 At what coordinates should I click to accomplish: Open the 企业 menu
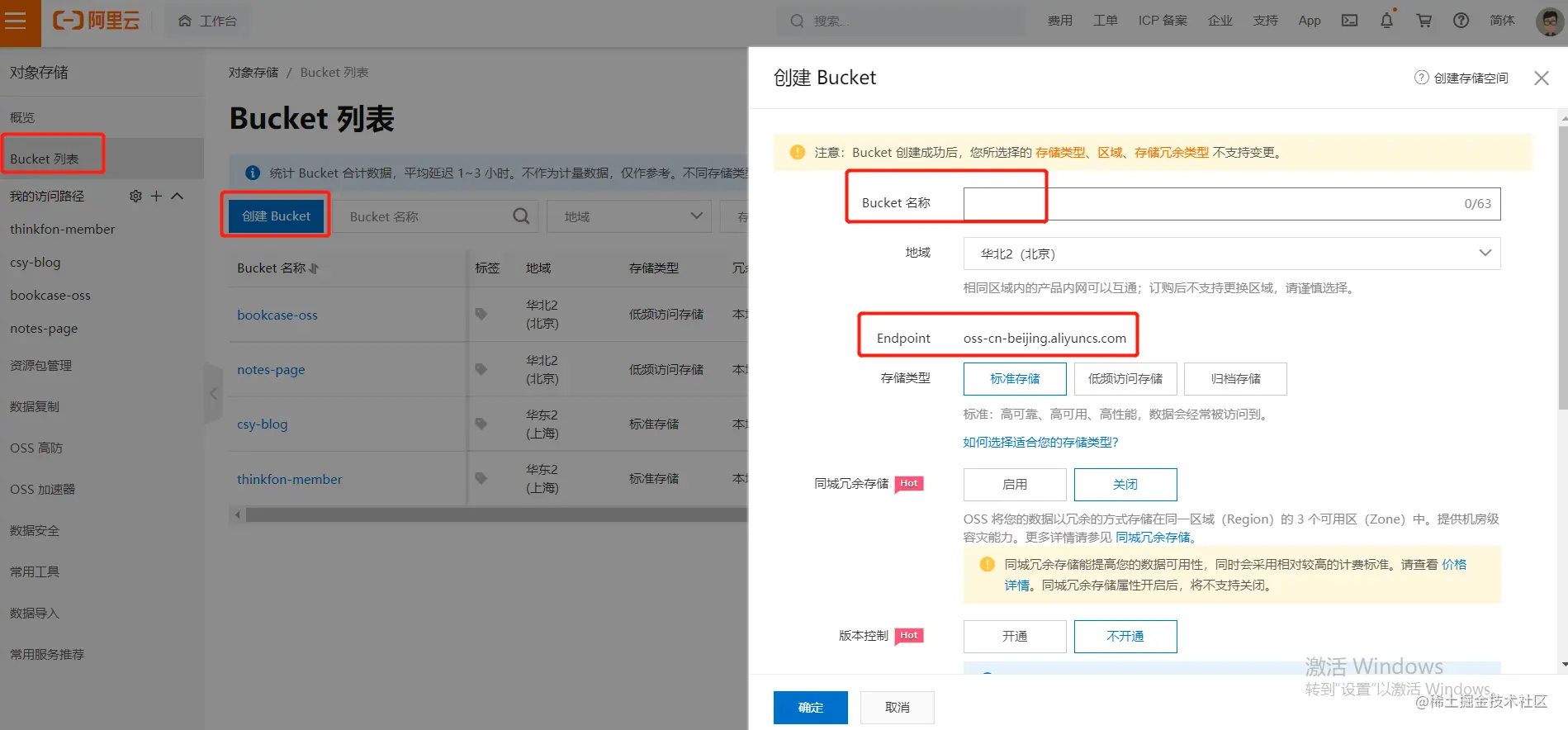[1220, 21]
